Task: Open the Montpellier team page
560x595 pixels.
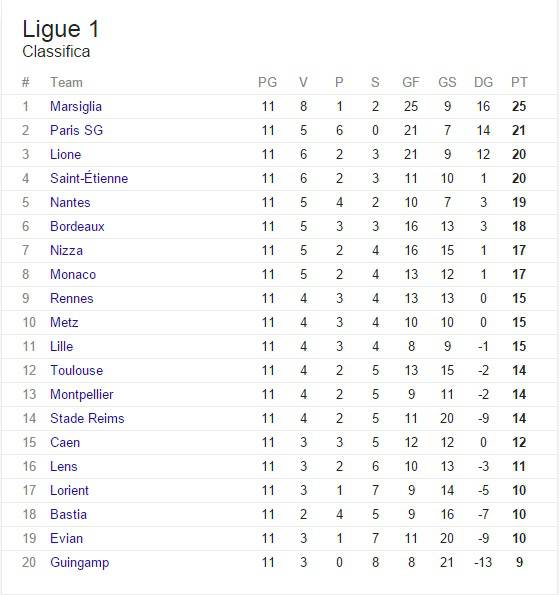Action: tap(82, 395)
